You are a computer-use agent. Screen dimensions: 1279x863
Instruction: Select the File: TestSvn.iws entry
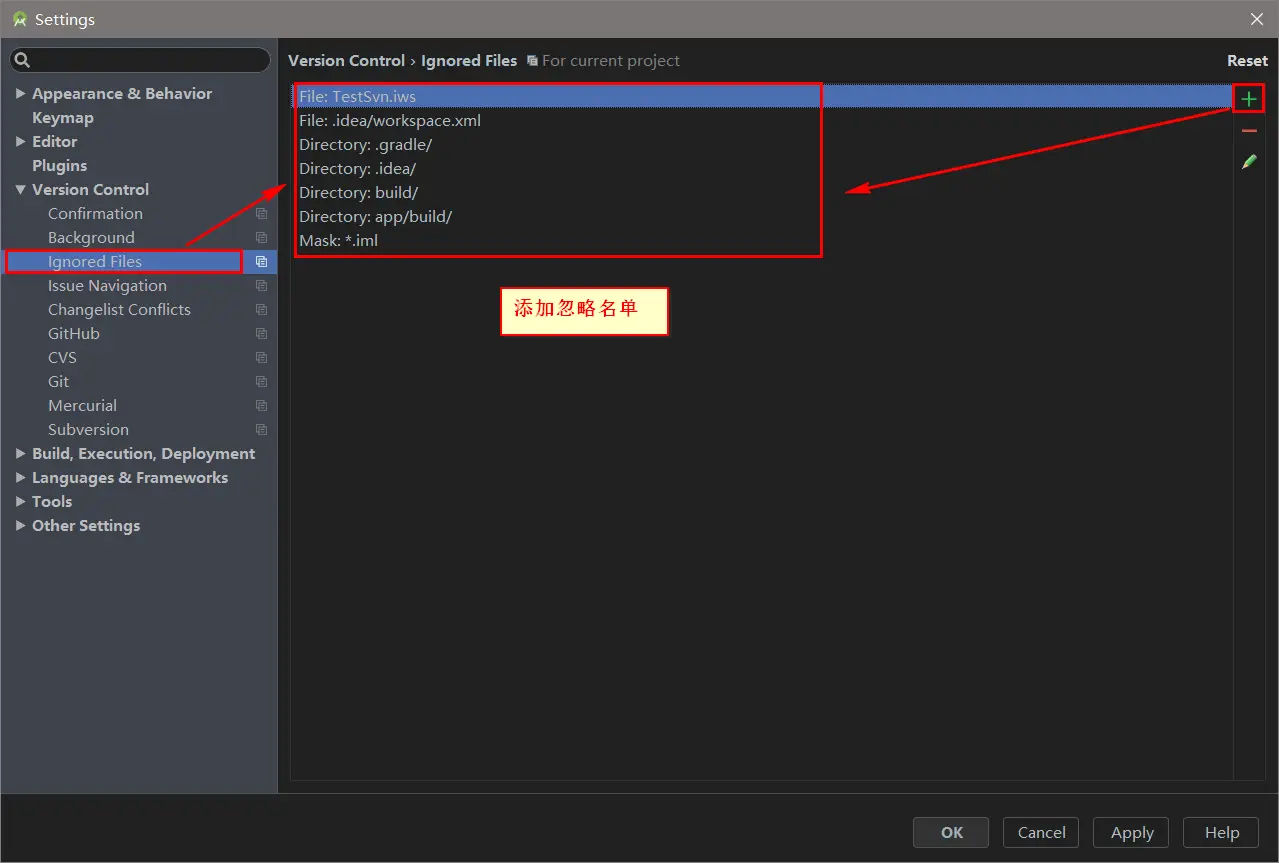[762, 97]
